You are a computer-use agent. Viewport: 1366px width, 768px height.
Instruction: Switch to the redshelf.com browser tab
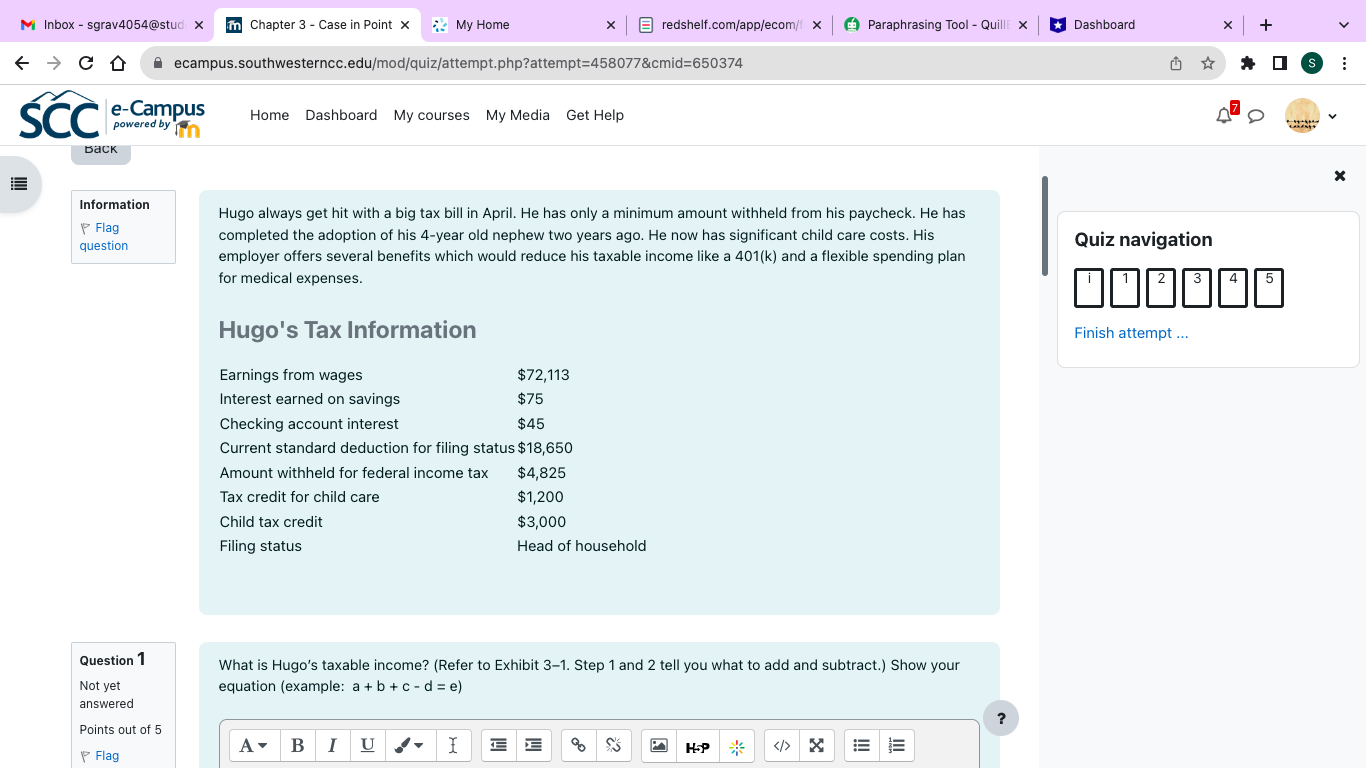click(728, 25)
